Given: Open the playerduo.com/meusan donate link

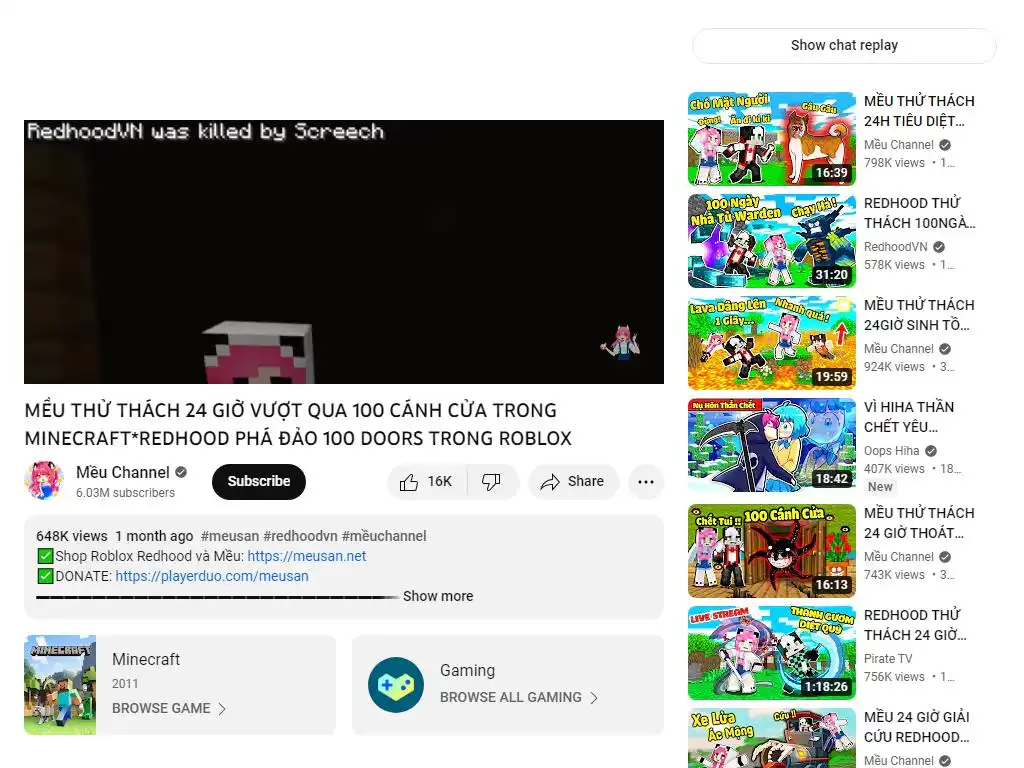Looking at the screenshot, I should click(x=212, y=576).
